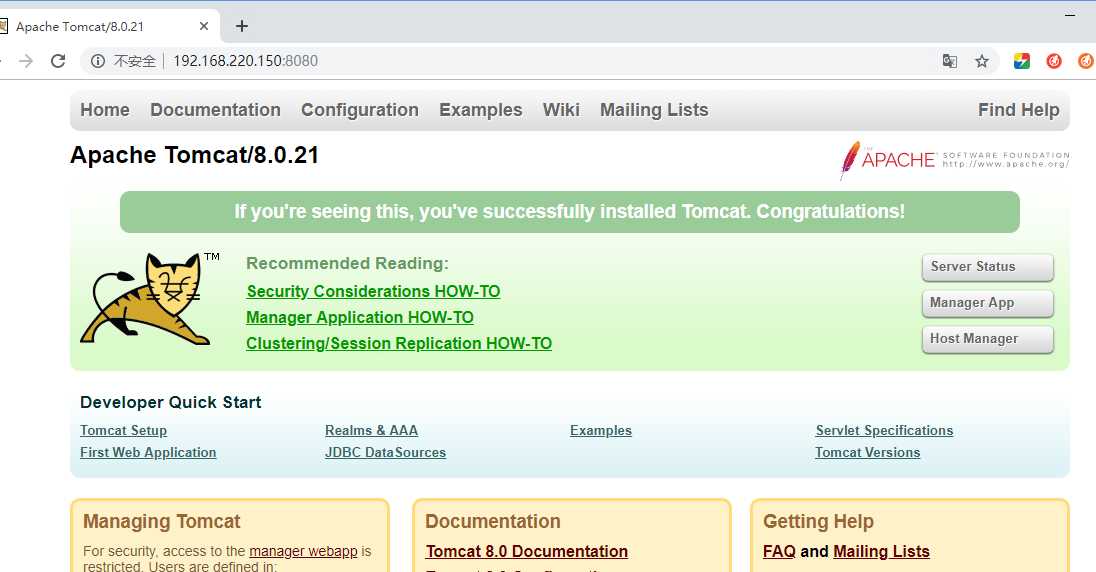Open Clustering/Session Replication HOW-TO link
The height and width of the screenshot is (572, 1096).
pos(399,343)
